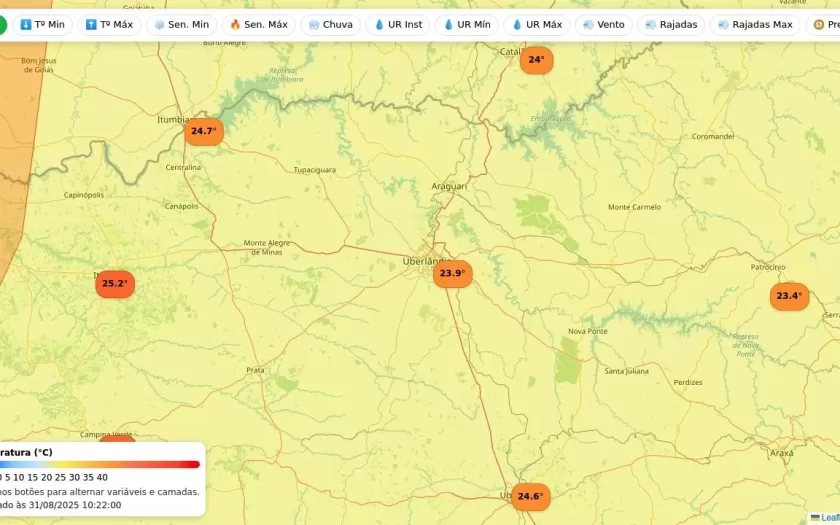Click the green circle button at toolbar start

coord(2,24)
